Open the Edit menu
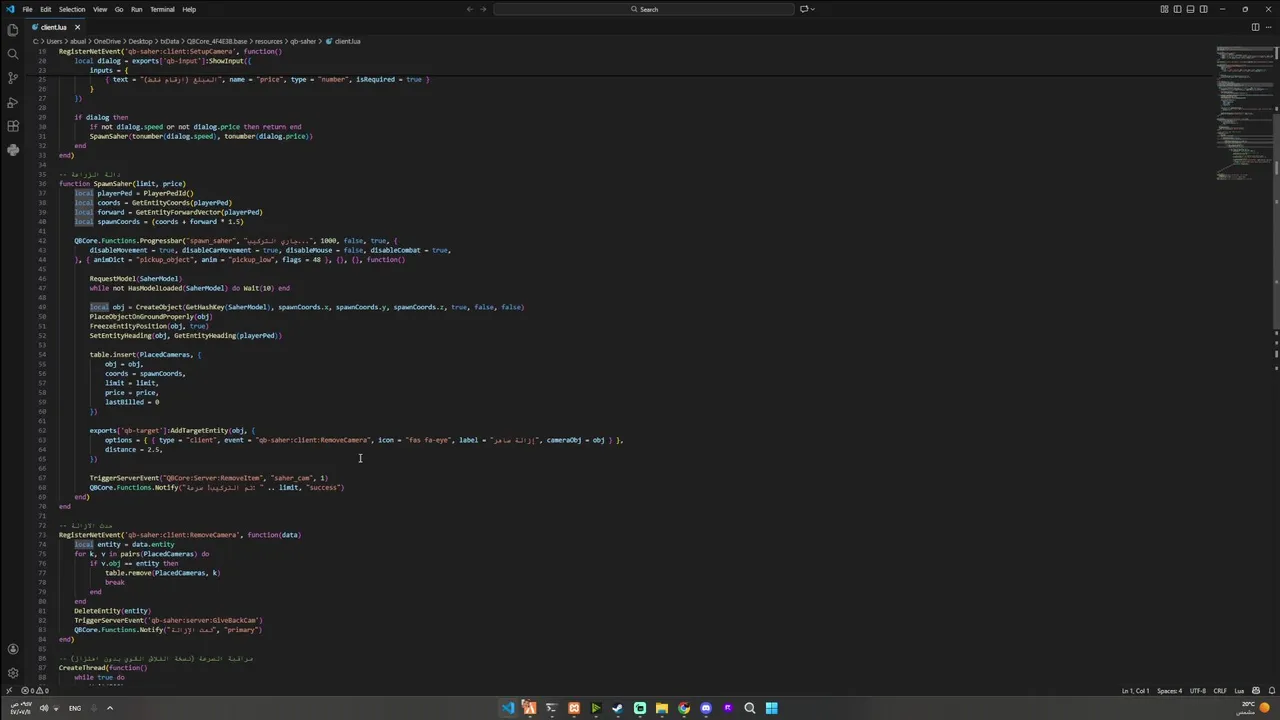 pos(45,9)
